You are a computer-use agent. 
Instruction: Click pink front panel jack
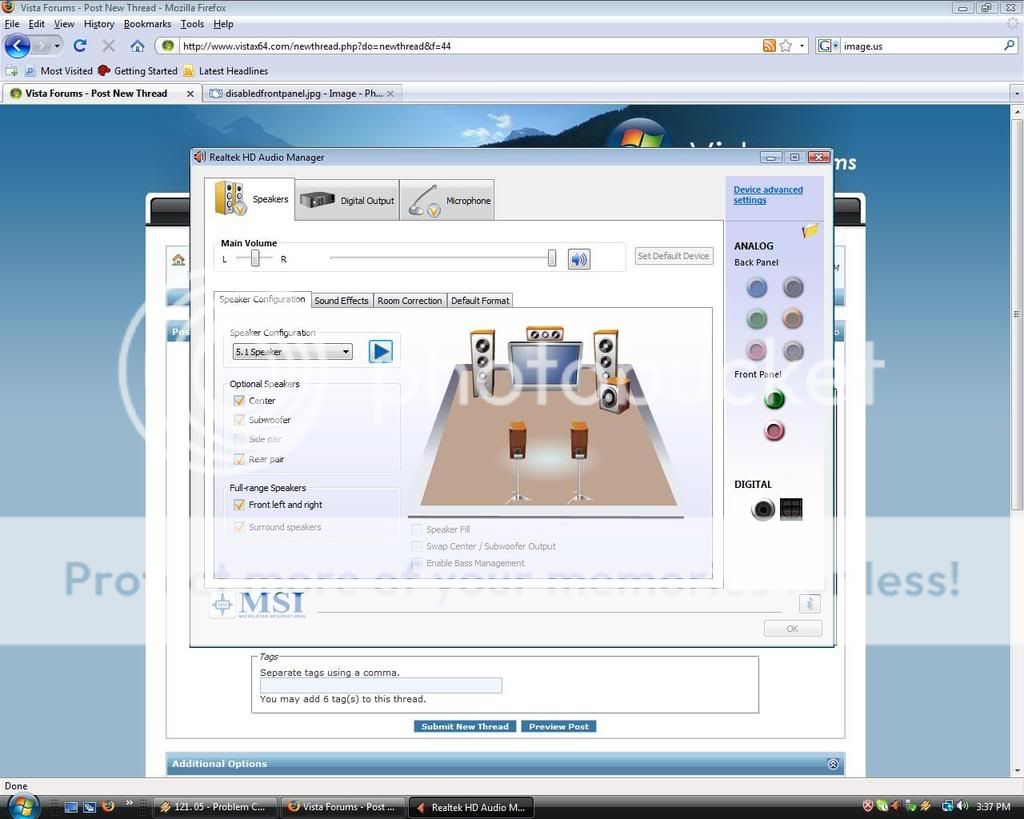pos(774,431)
